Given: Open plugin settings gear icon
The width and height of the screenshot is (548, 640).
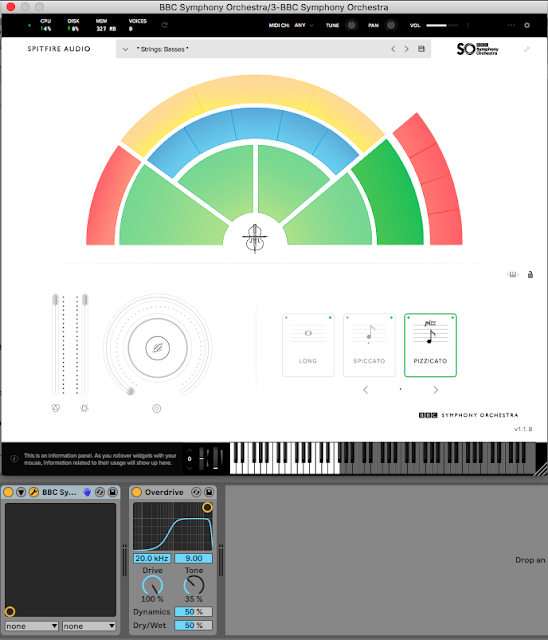Looking at the screenshot, I should pyautogui.click(x=527, y=25).
